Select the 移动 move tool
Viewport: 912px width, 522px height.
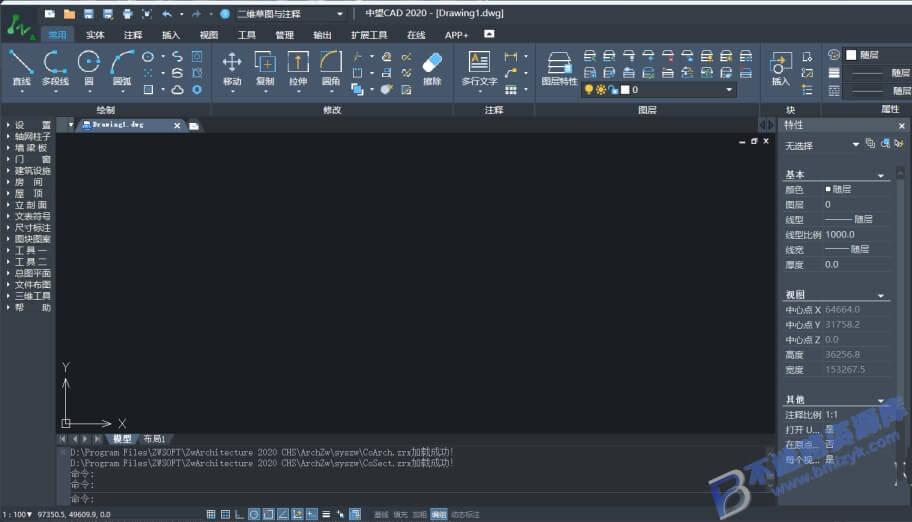(231, 68)
